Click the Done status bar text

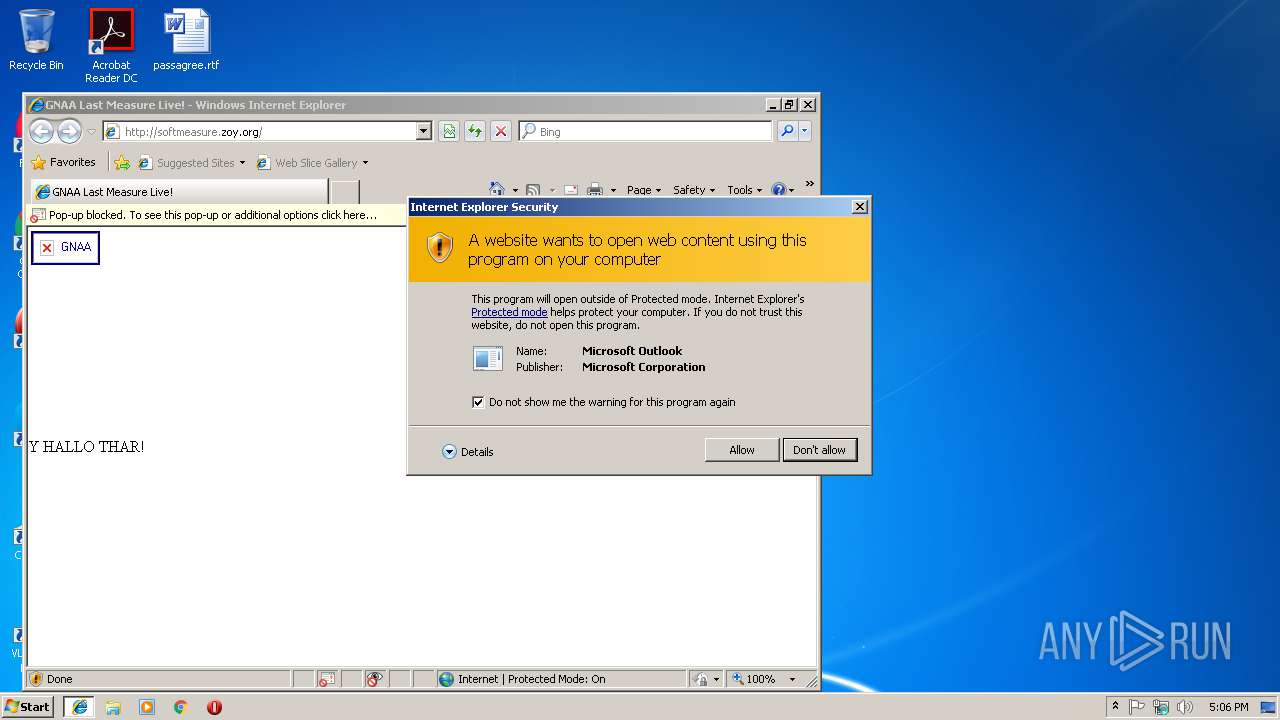click(60, 679)
